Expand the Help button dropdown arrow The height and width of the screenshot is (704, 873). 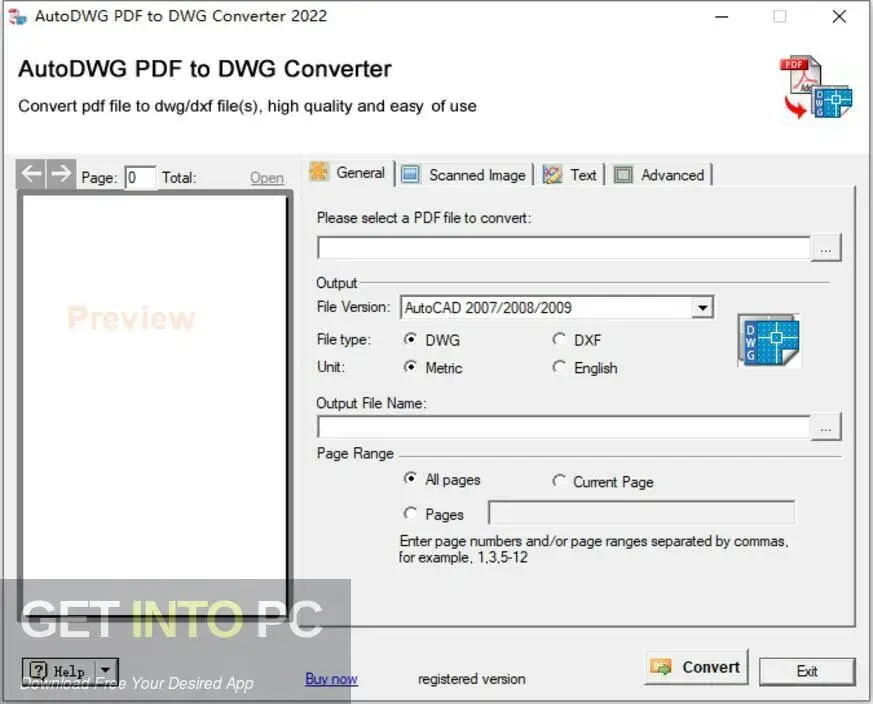105,670
